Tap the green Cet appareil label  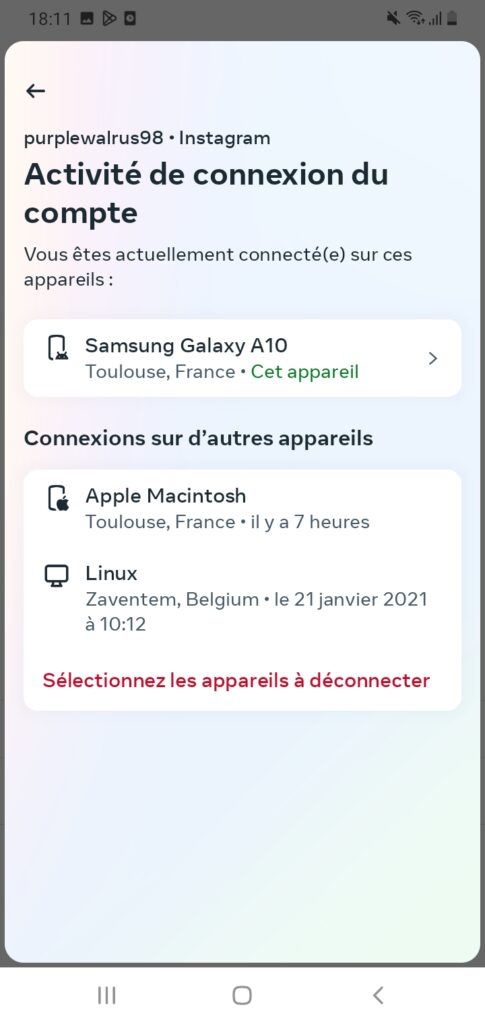[x=305, y=372]
